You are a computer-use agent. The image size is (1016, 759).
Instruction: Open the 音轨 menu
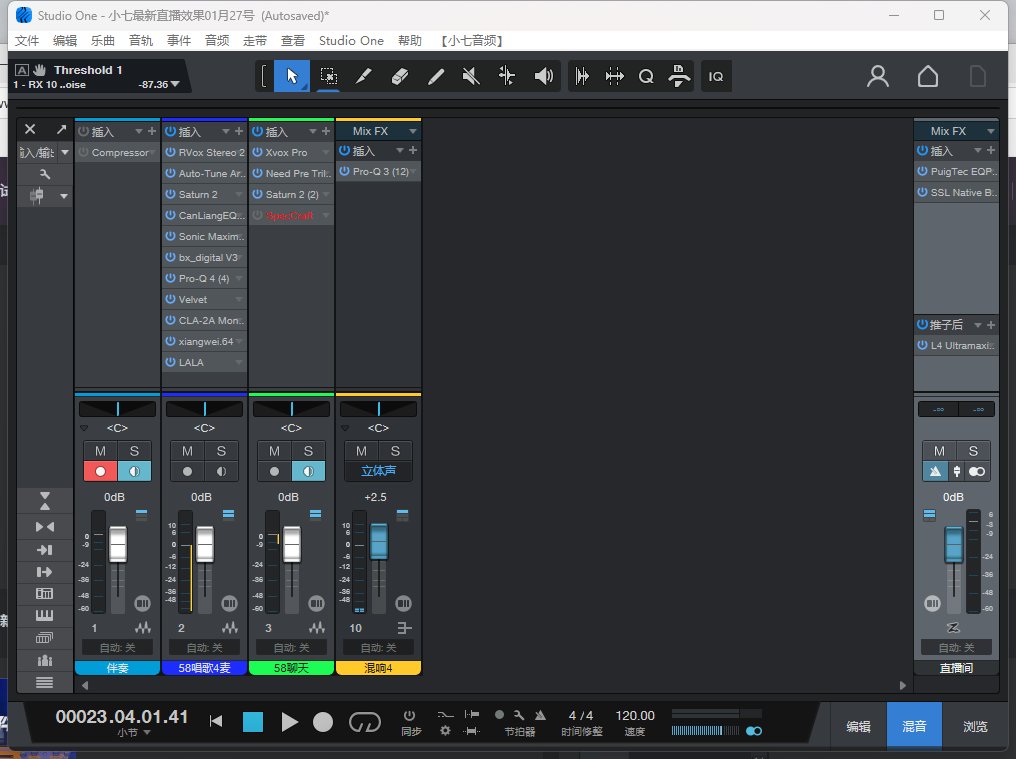(x=141, y=41)
